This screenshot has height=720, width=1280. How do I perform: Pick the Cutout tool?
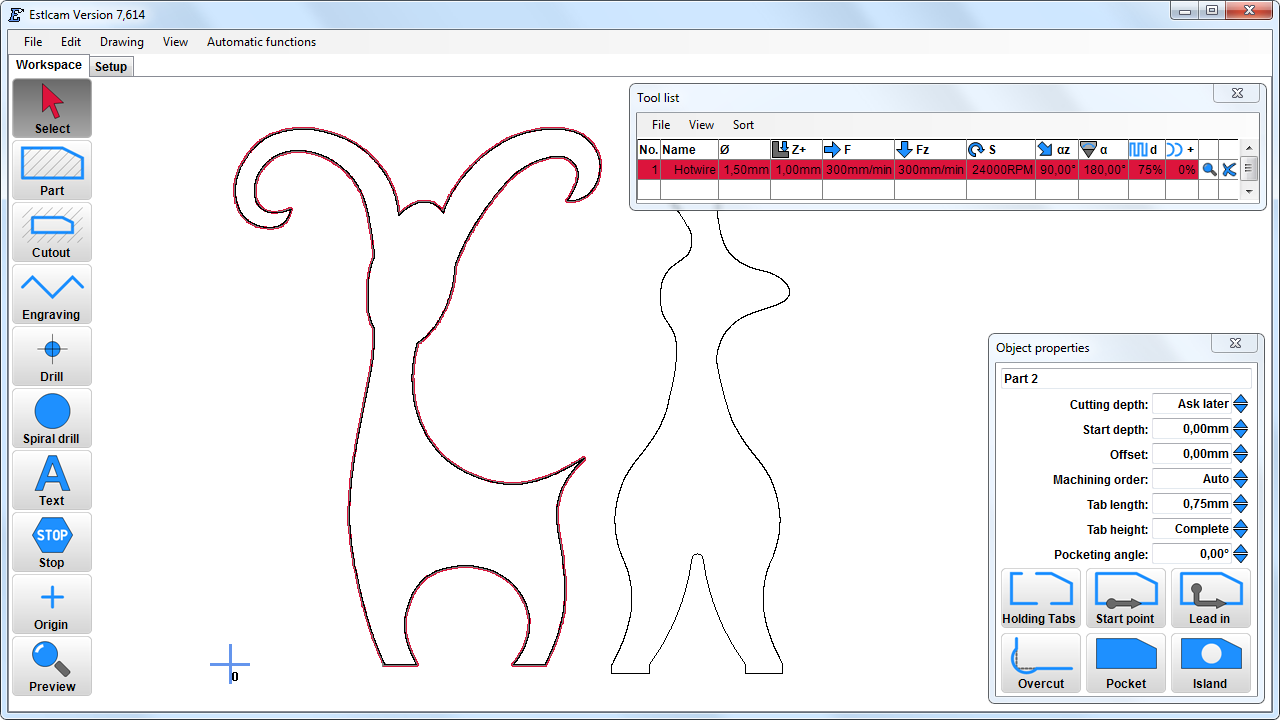(x=52, y=232)
